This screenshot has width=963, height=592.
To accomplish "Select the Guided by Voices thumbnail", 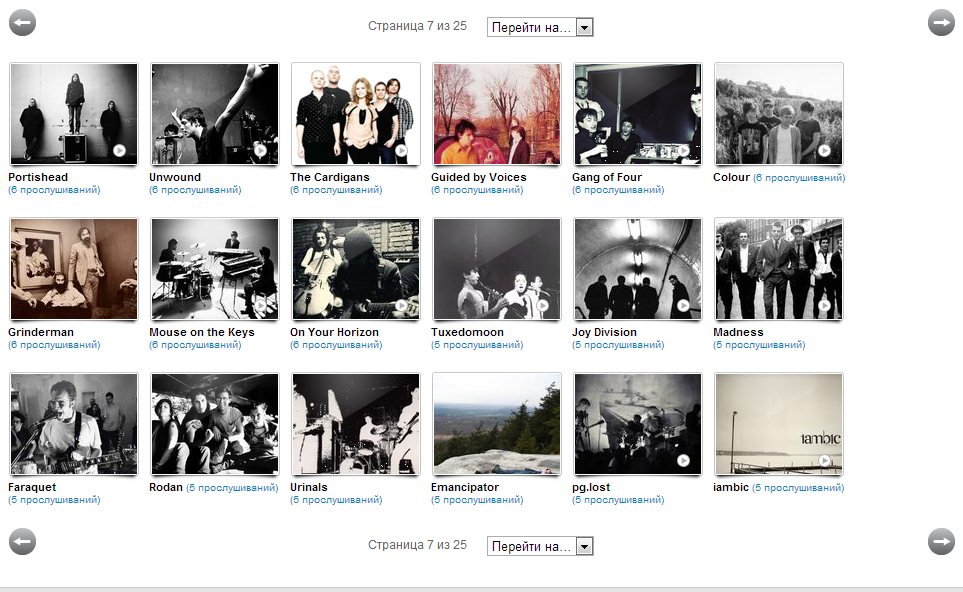I will [x=496, y=114].
